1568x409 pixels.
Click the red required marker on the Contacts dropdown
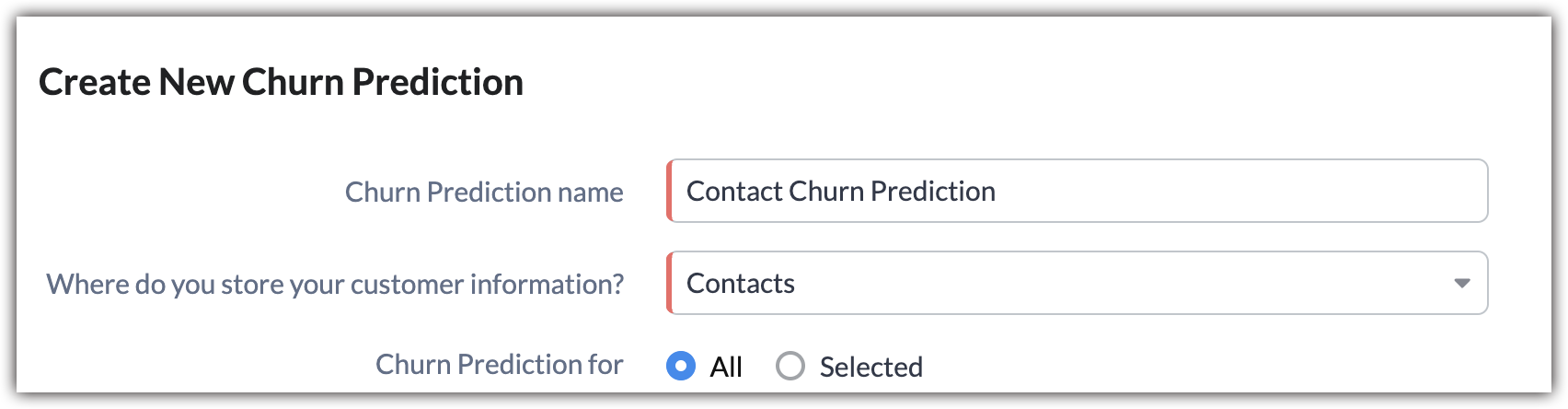(669, 283)
